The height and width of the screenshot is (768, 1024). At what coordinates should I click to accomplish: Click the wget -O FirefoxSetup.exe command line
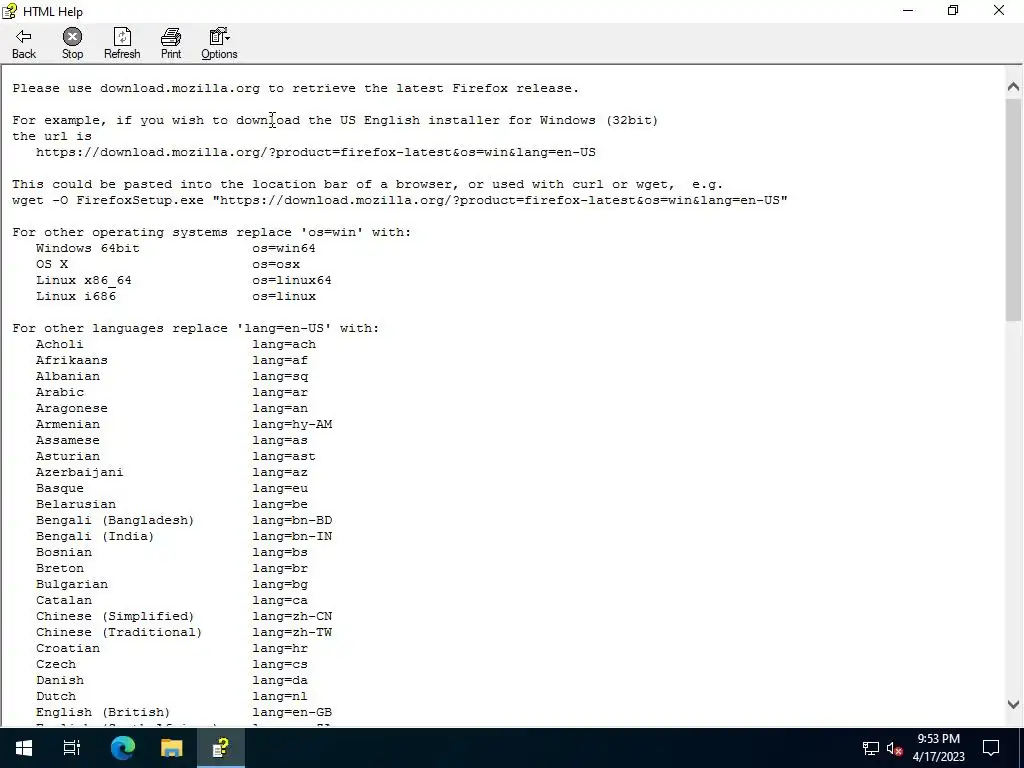pos(400,200)
